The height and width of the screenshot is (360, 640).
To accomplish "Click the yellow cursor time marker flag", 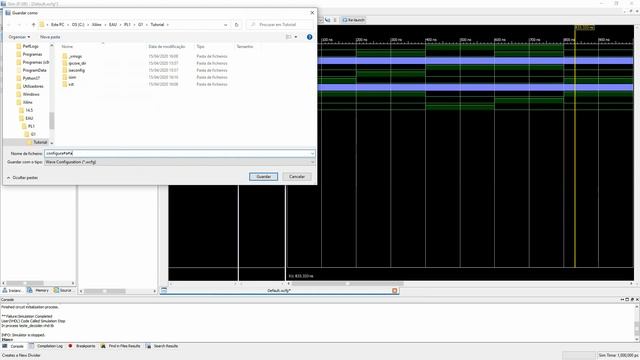I will click(x=584, y=27).
